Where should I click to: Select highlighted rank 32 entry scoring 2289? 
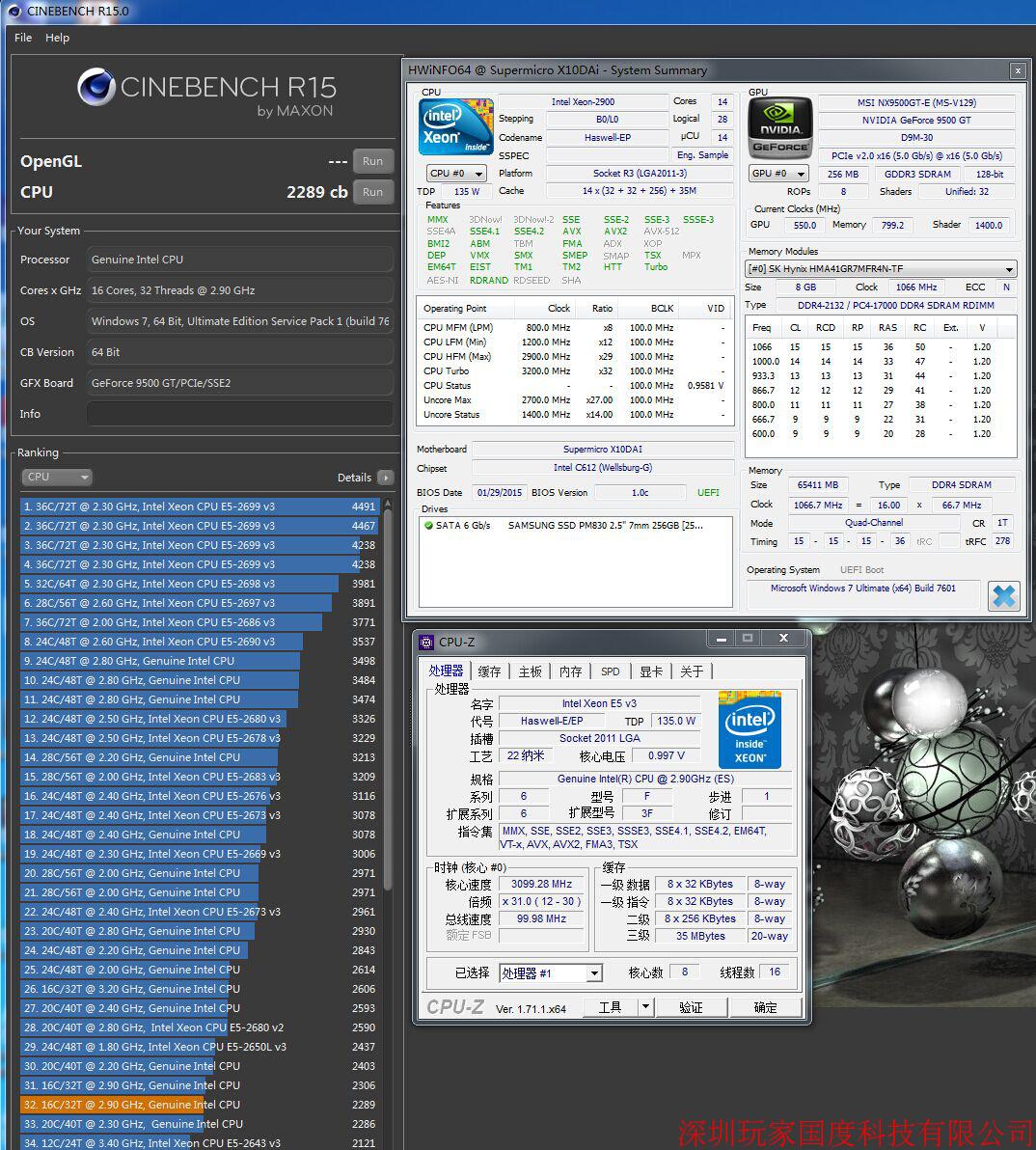coord(201,1105)
